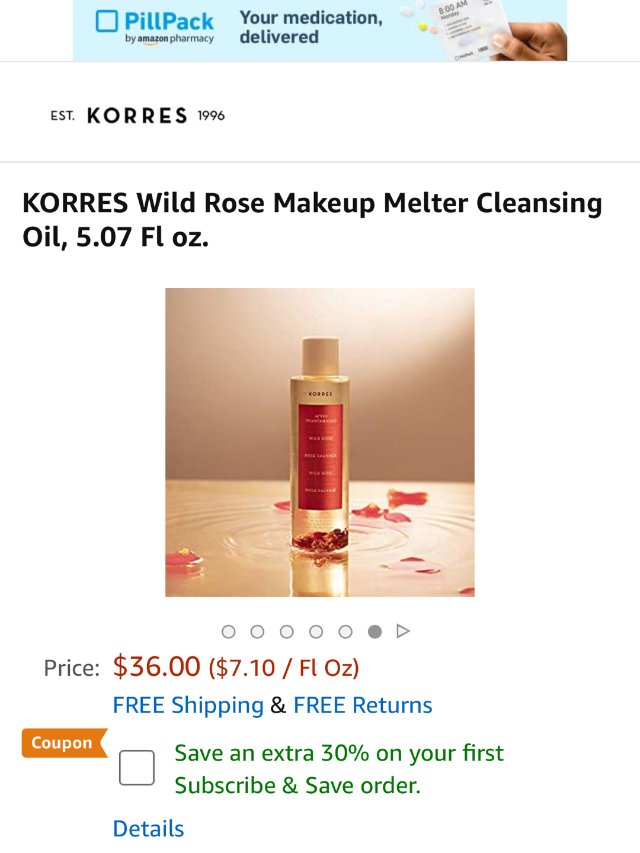
Task: Click the Save an extra 30% green text
Action: coord(337,753)
